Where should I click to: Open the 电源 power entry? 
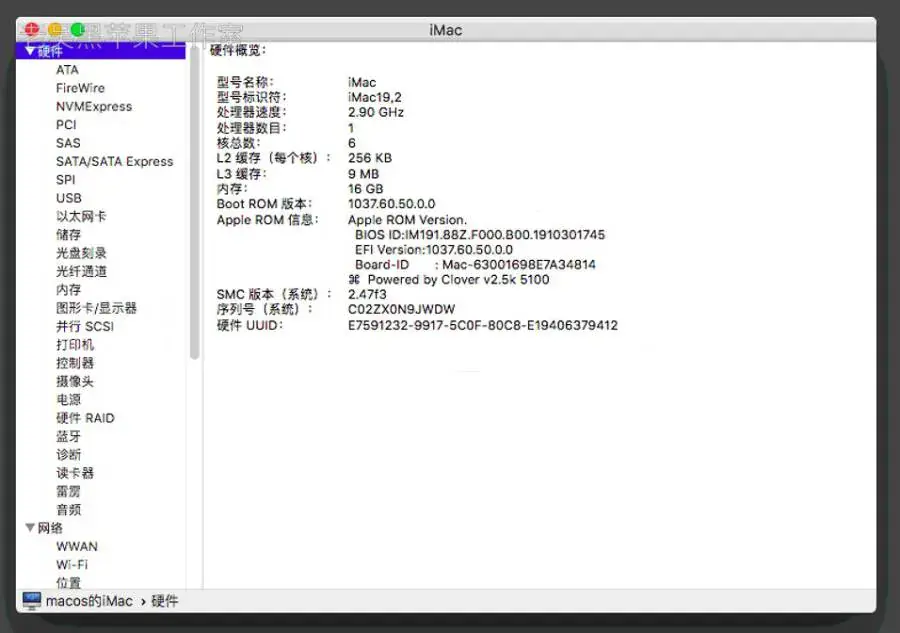tap(68, 400)
